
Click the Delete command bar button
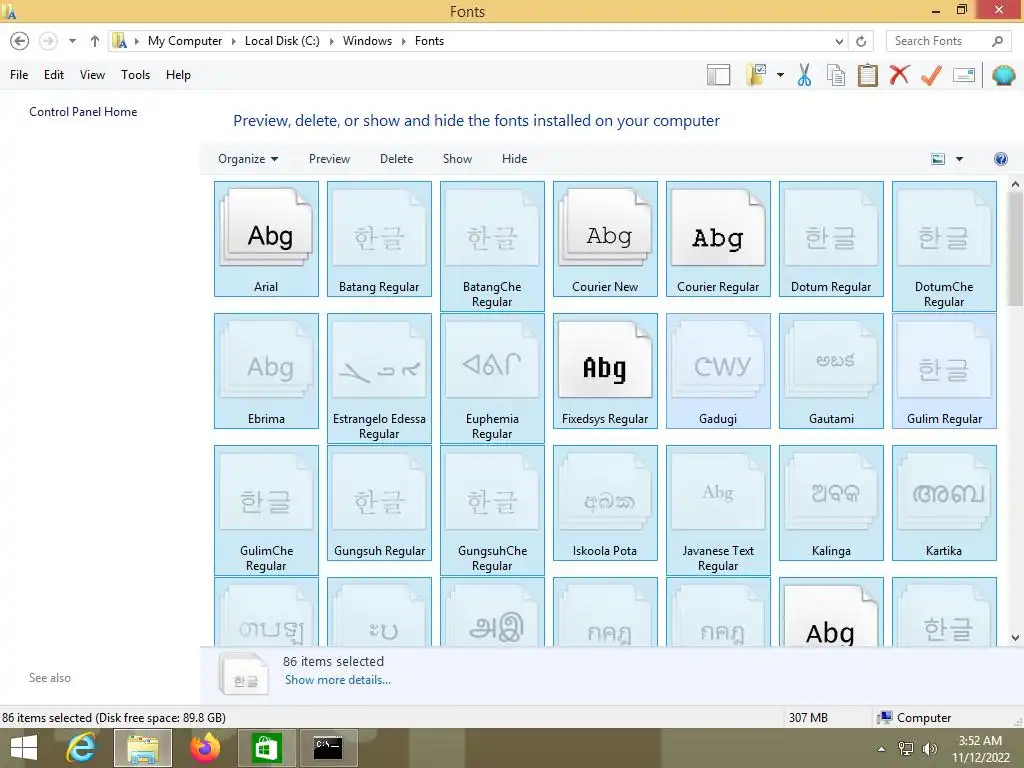[x=396, y=159]
